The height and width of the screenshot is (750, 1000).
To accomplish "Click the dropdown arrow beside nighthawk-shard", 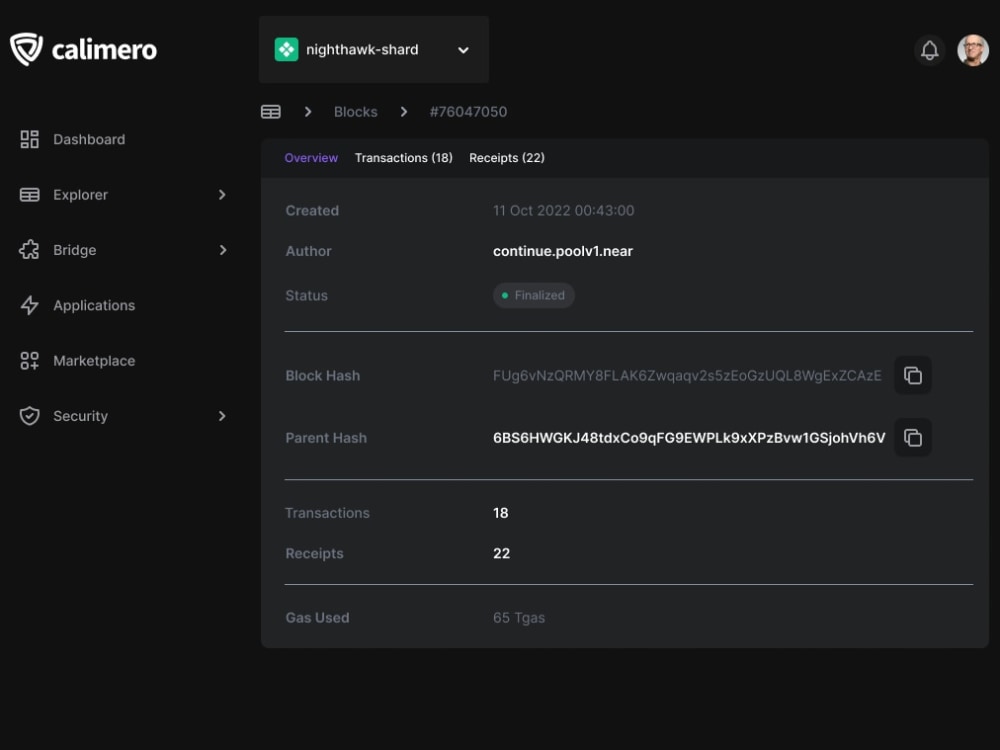I will pyautogui.click(x=464, y=50).
